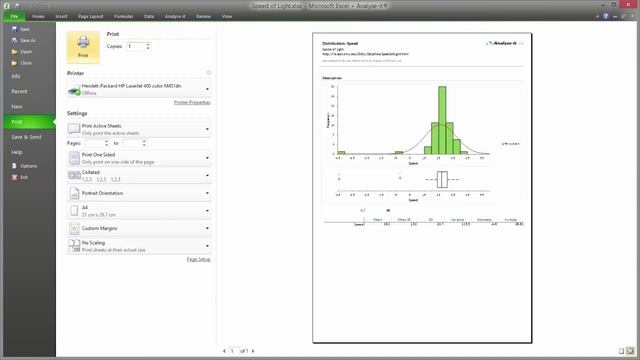Click the Excel application icon in title bar
This screenshot has width=640, height=360.
7,5
